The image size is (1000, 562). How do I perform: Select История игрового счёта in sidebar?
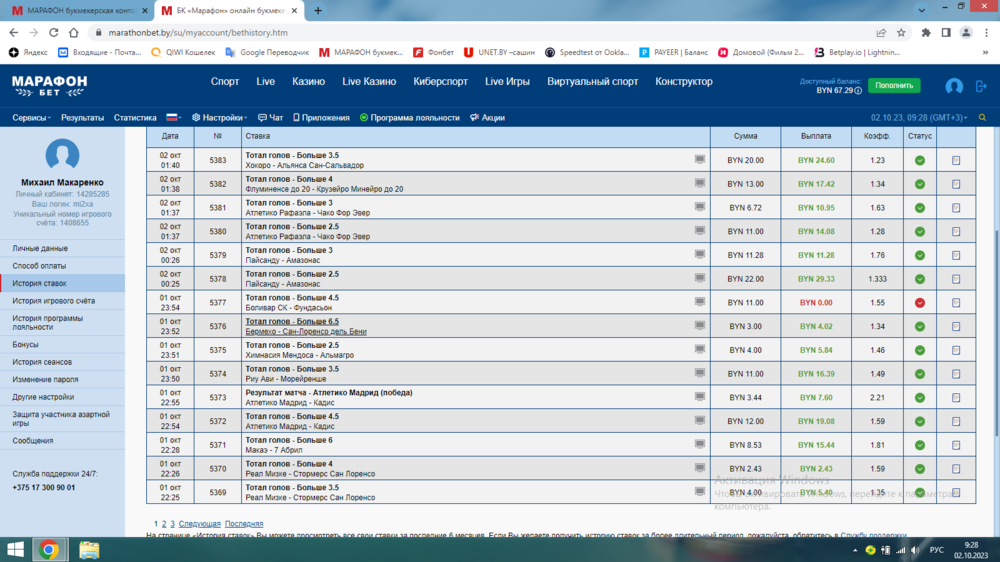point(54,299)
